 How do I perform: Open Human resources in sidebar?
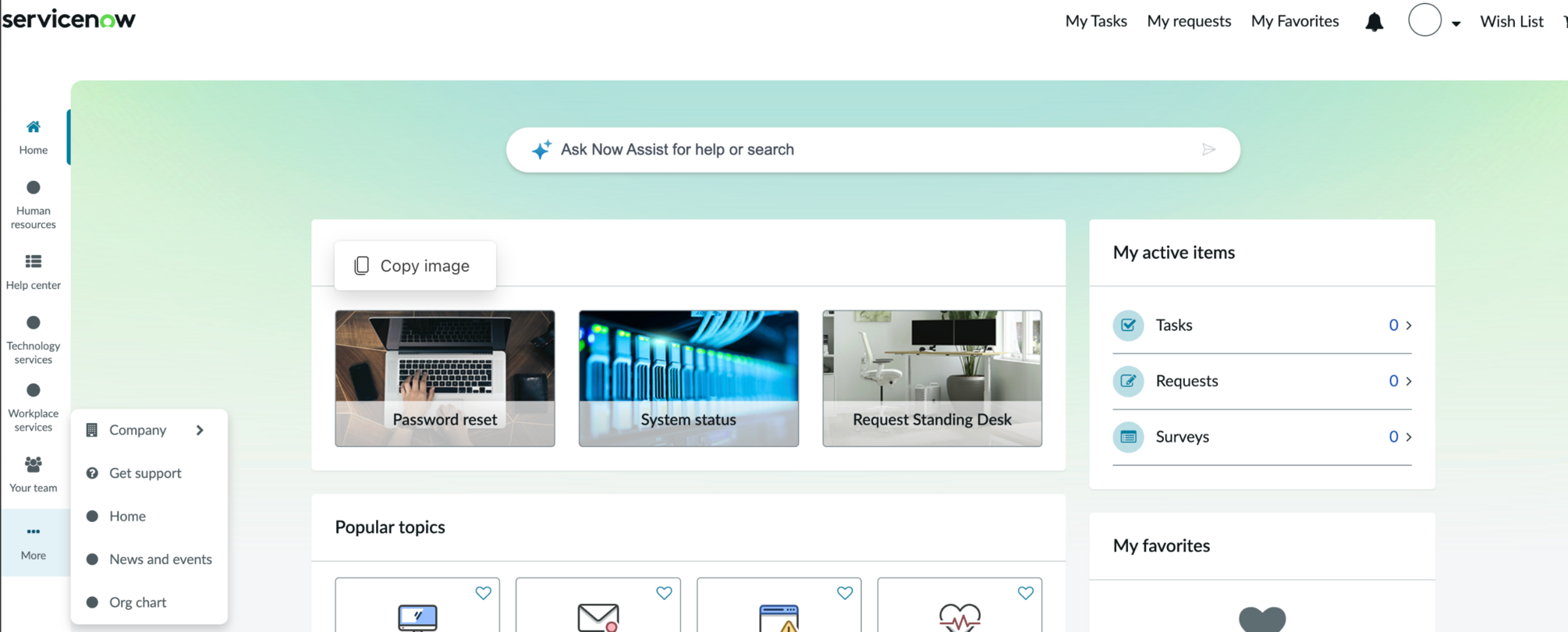click(34, 204)
